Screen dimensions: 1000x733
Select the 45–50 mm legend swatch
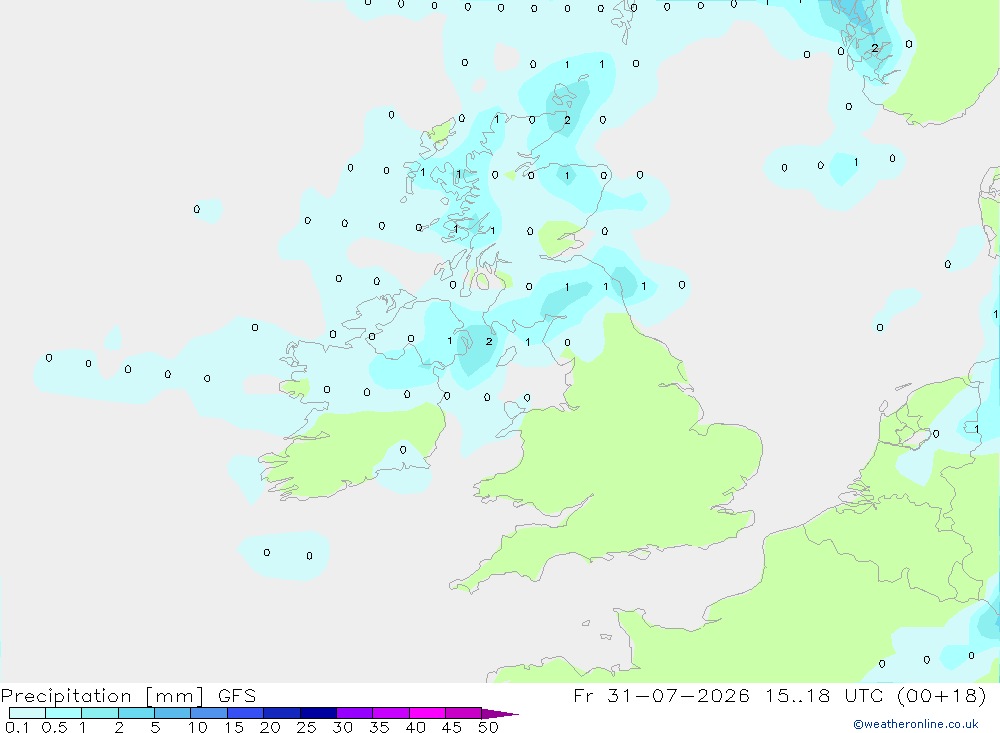pyautogui.click(x=463, y=713)
